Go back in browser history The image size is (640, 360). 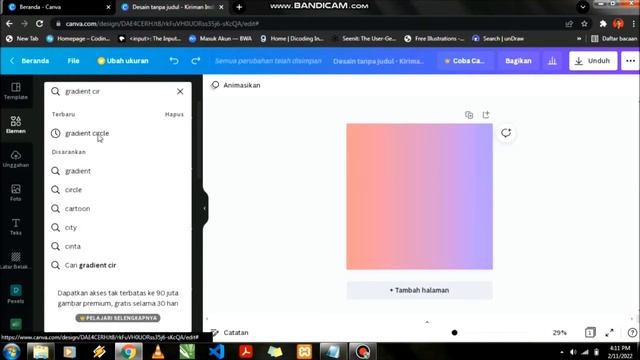click(x=9, y=24)
